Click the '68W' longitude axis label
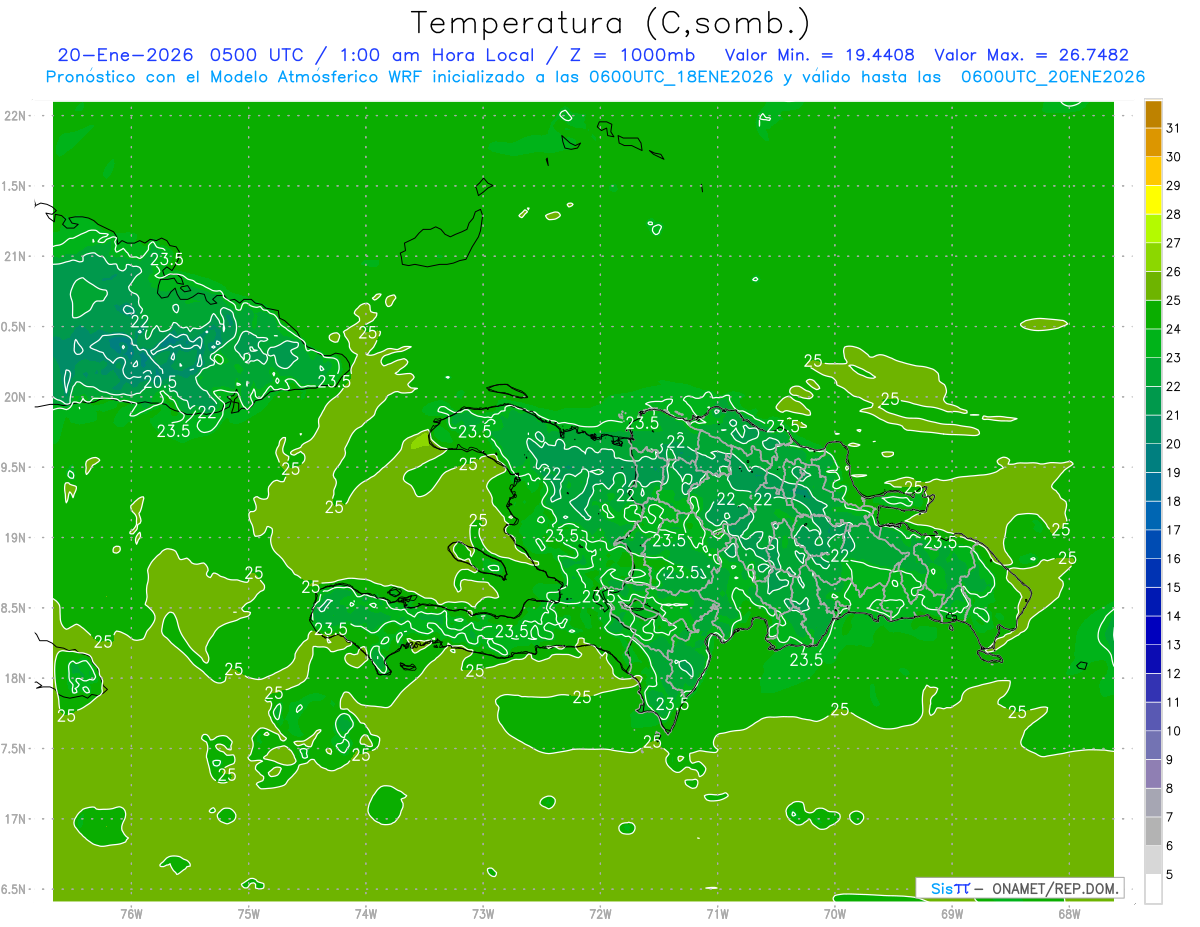 point(1069,913)
